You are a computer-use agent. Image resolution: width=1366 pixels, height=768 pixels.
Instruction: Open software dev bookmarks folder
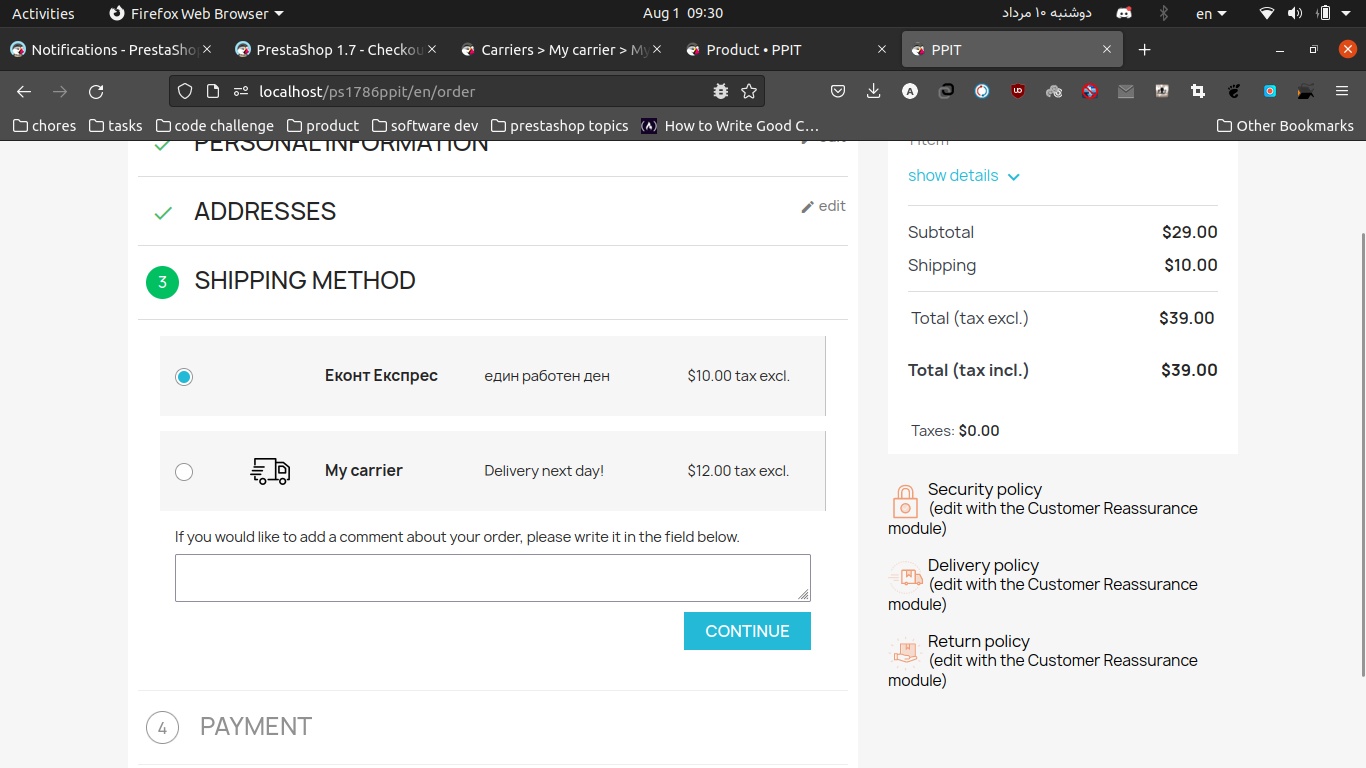pos(425,126)
